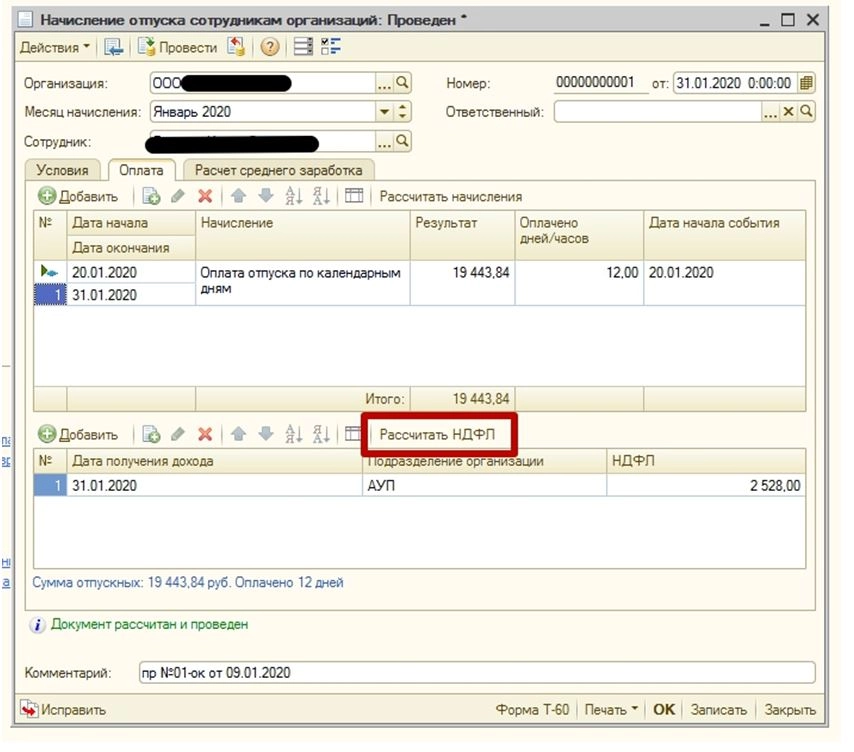
Task: Click the paid days cell 12,00
Action: (579, 283)
